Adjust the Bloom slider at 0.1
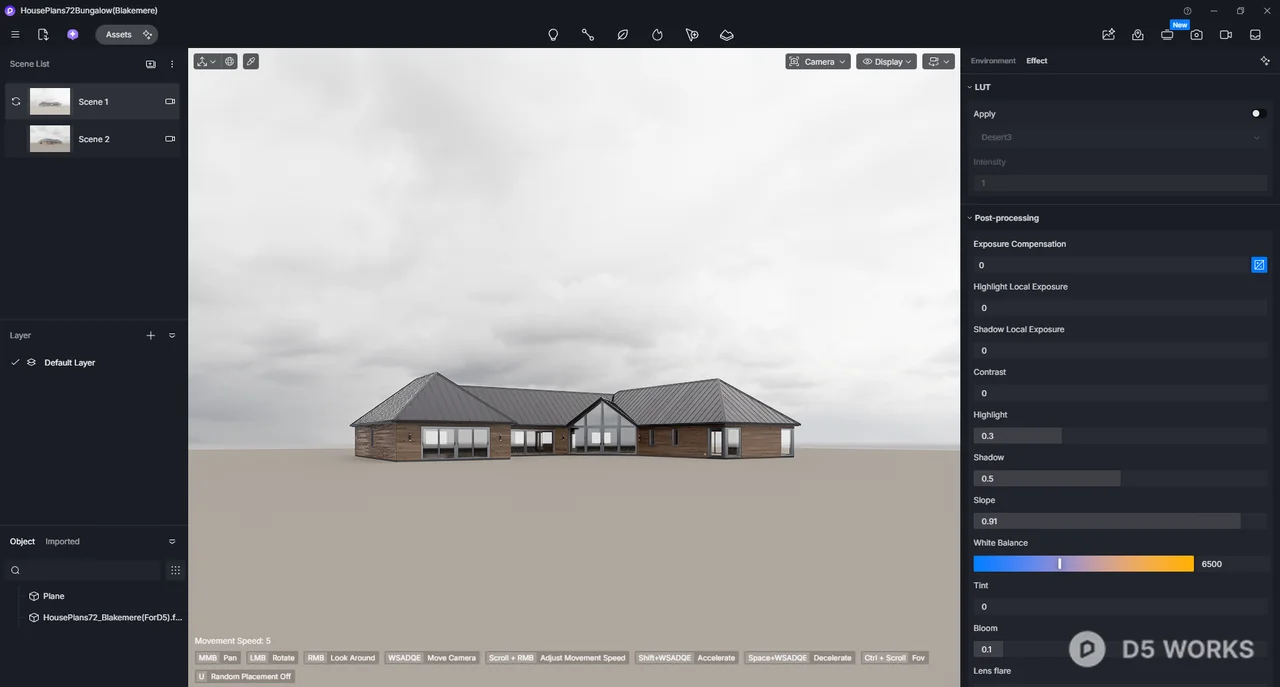The height and width of the screenshot is (687, 1280). (1120, 649)
